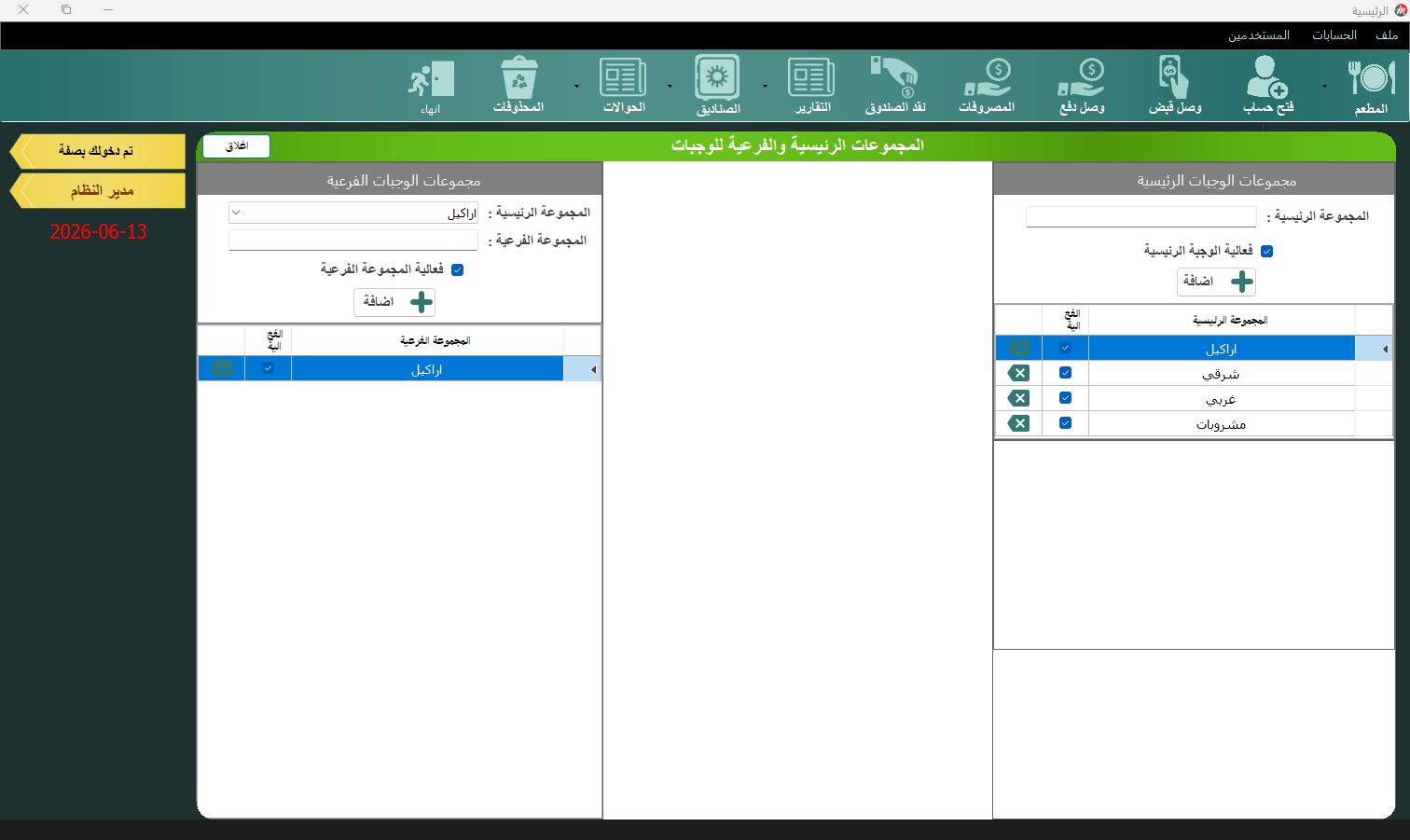
Task: Click the فتح حساب open account icon
Action: point(1267,86)
